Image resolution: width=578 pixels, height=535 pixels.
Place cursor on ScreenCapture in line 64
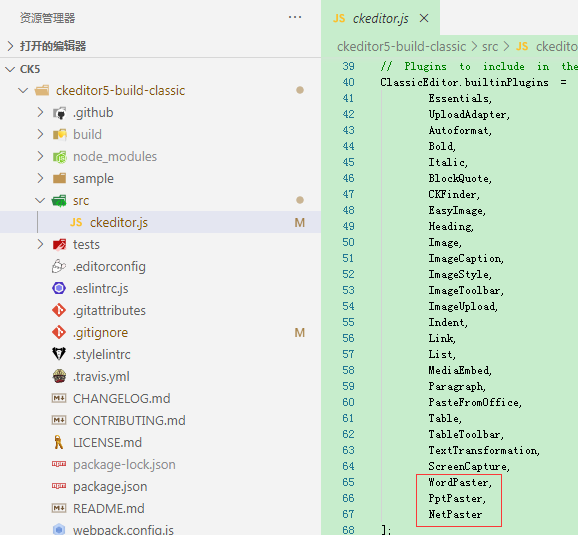click(x=467, y=466)
